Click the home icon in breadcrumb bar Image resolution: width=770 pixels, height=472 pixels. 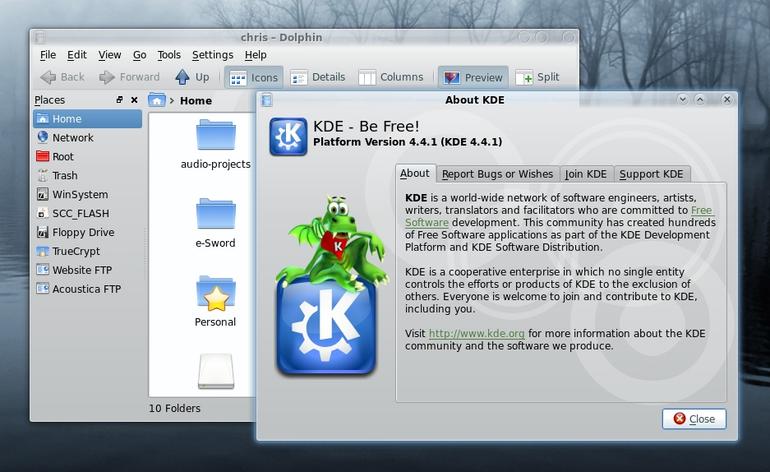click(157, 100)
